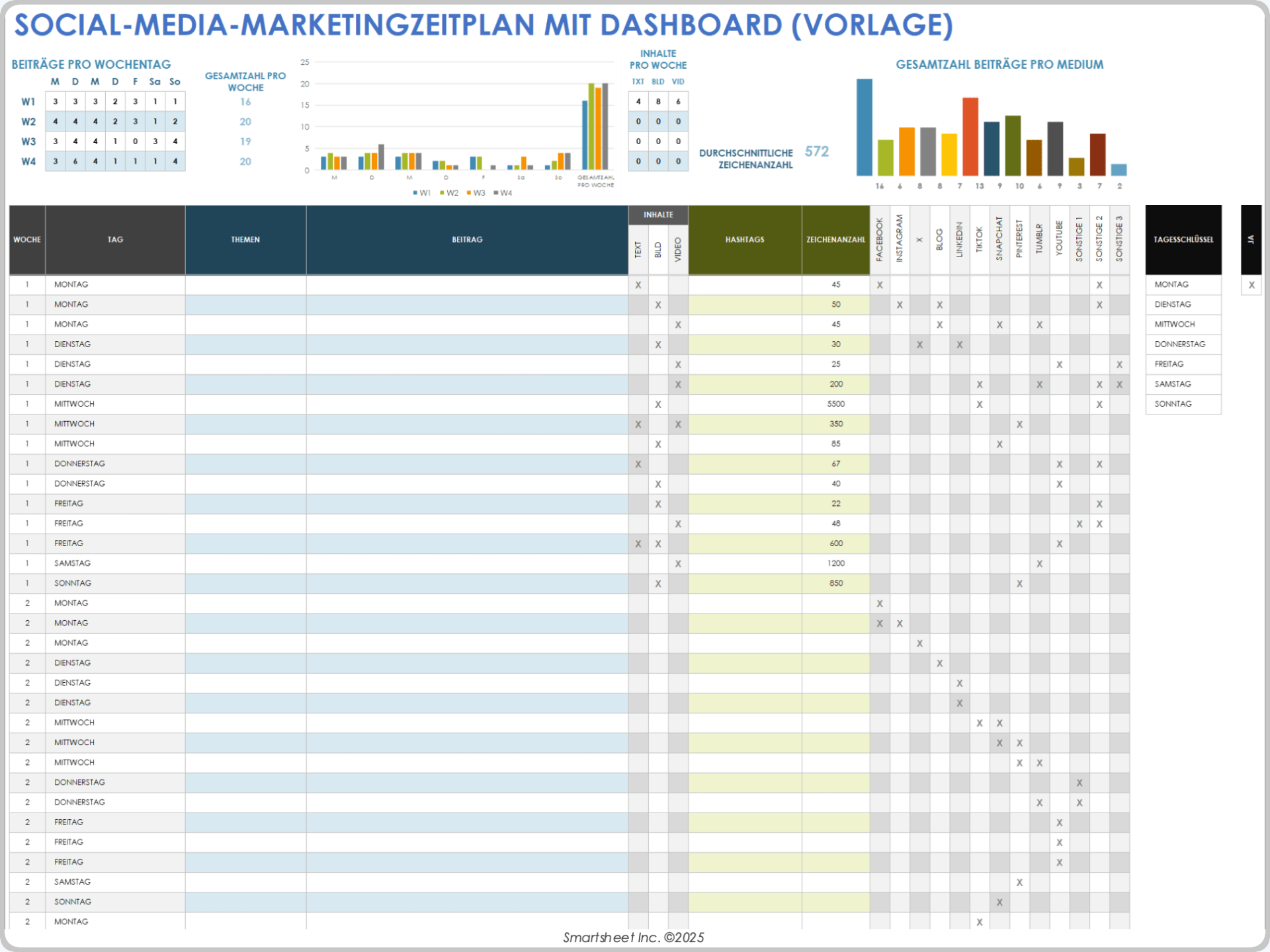Click the BLD column label
This screenshot has width=1270, height=952.
[658, 82]
